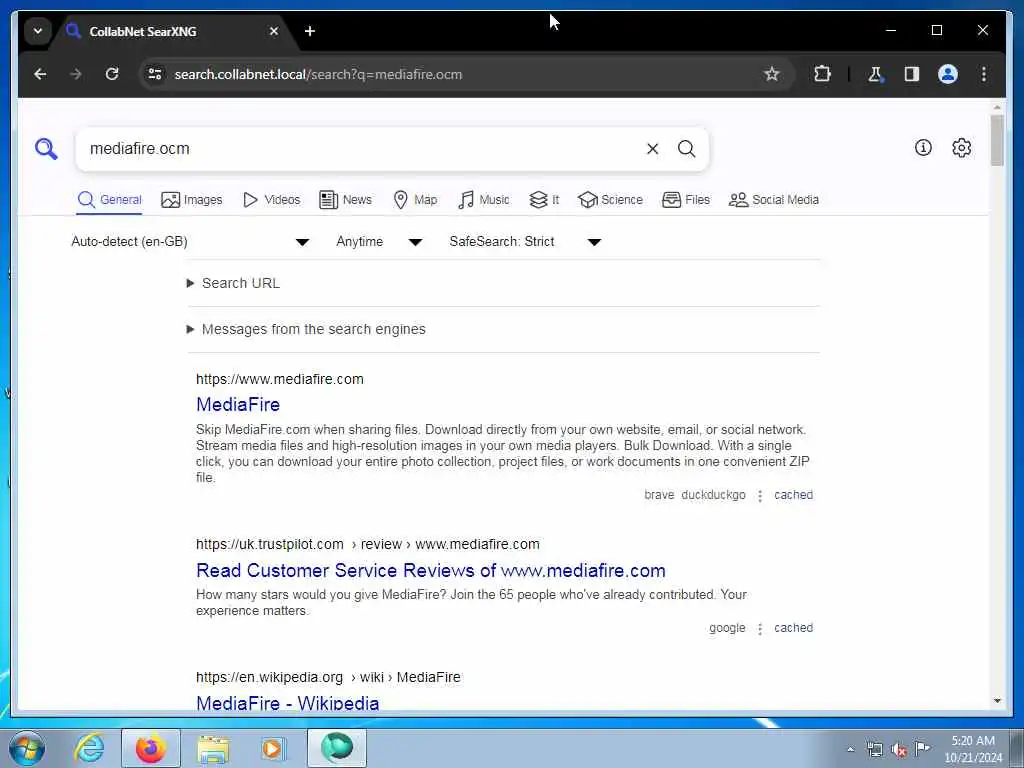Open Firefox from the taskbar

[x=151, y=748]
